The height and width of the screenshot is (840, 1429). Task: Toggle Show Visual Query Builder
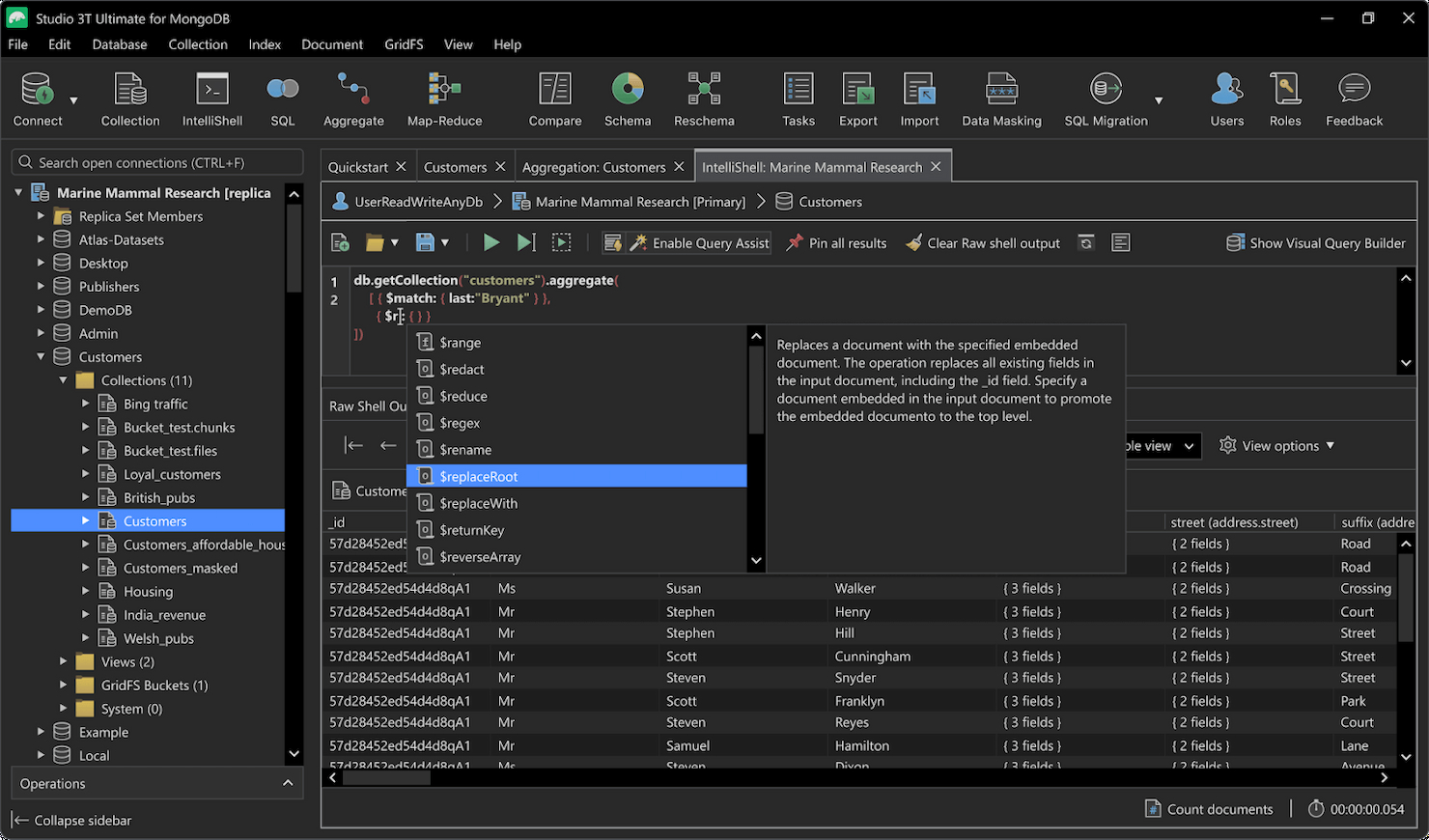1316,242
